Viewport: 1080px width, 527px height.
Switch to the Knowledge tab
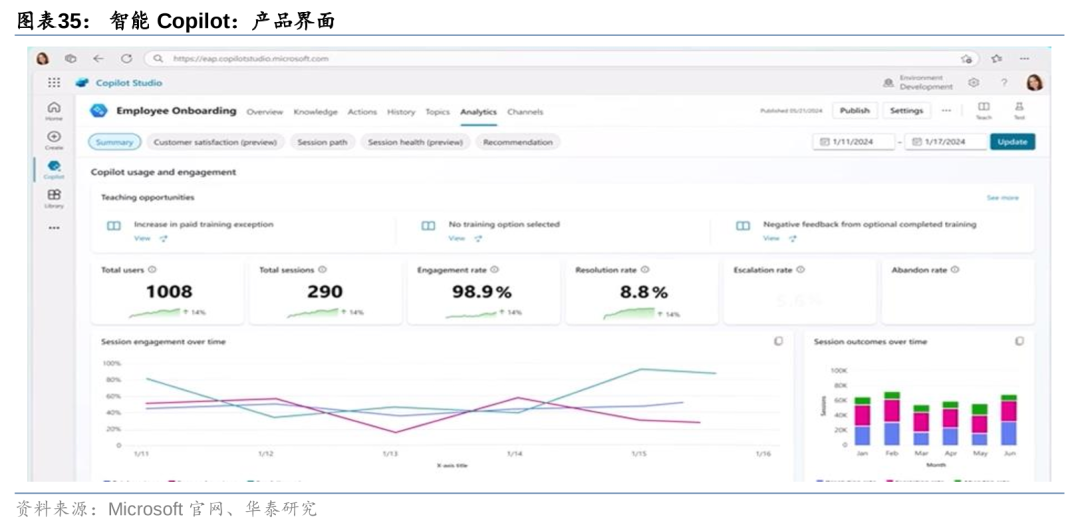[315, 112]
